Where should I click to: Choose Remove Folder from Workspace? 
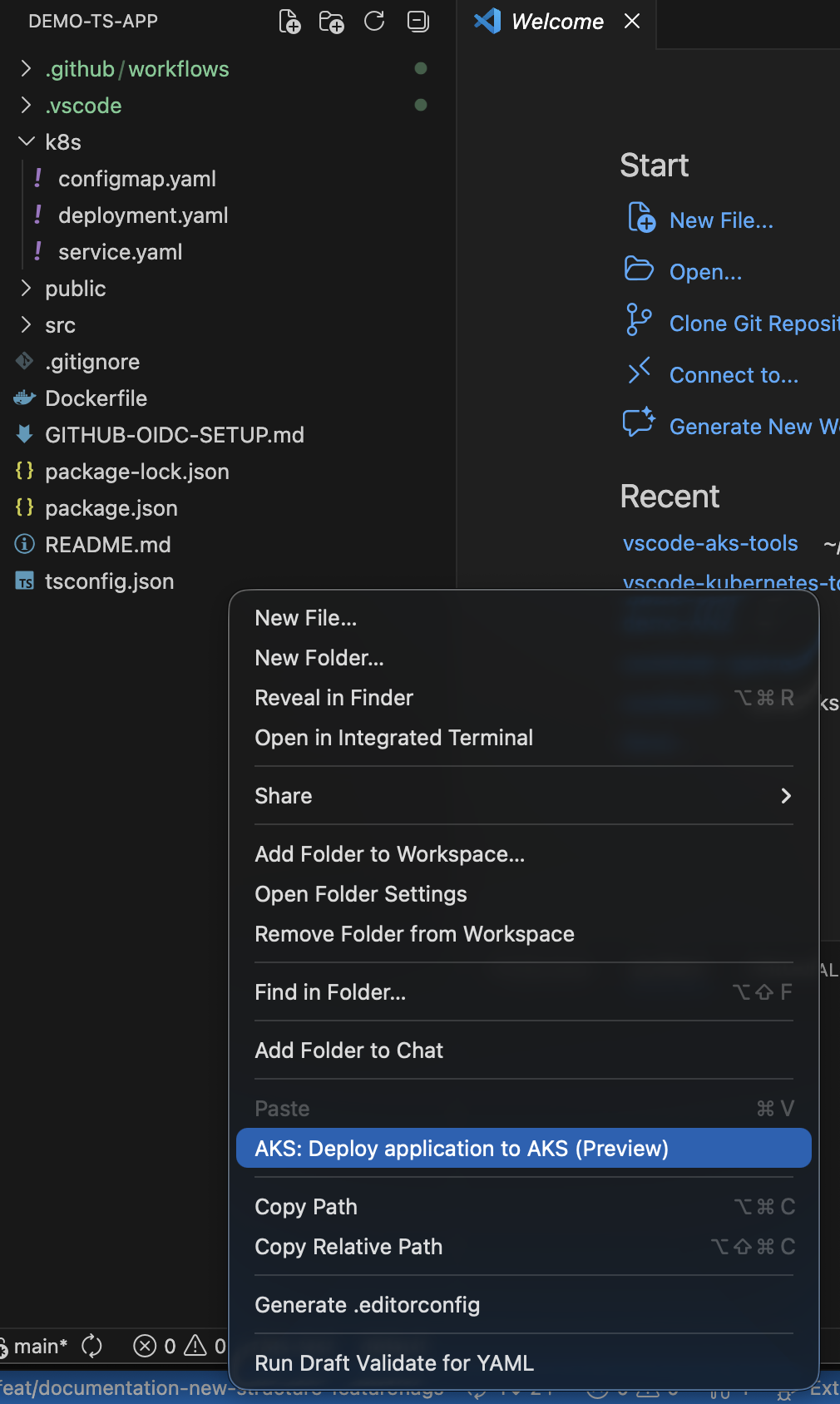524,934
